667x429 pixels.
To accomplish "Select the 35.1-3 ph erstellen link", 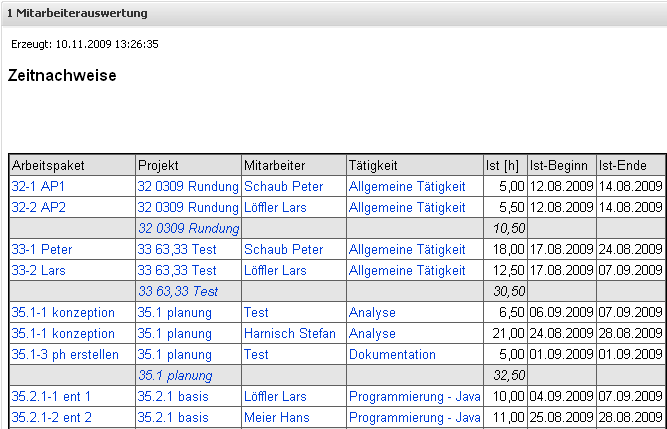I will tap(65, 354).
